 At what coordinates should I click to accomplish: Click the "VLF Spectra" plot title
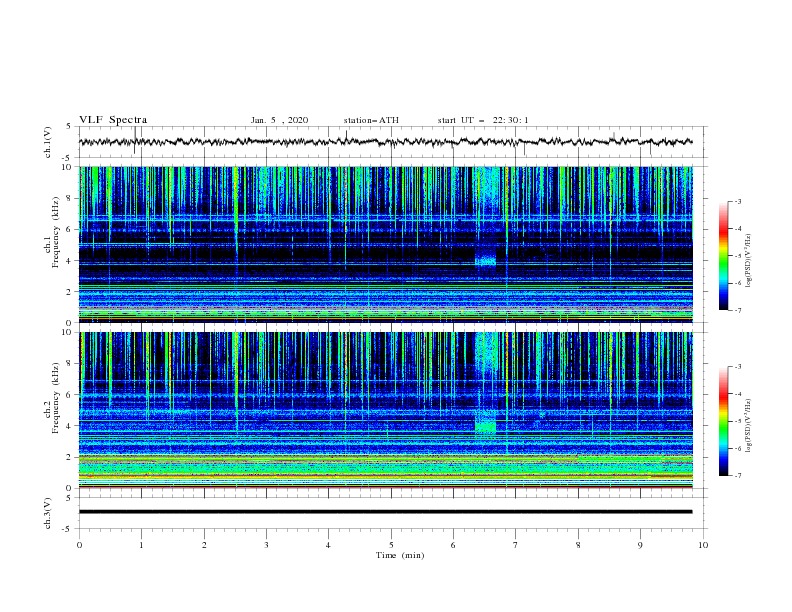pyautogui.click(x=113, y=120)
